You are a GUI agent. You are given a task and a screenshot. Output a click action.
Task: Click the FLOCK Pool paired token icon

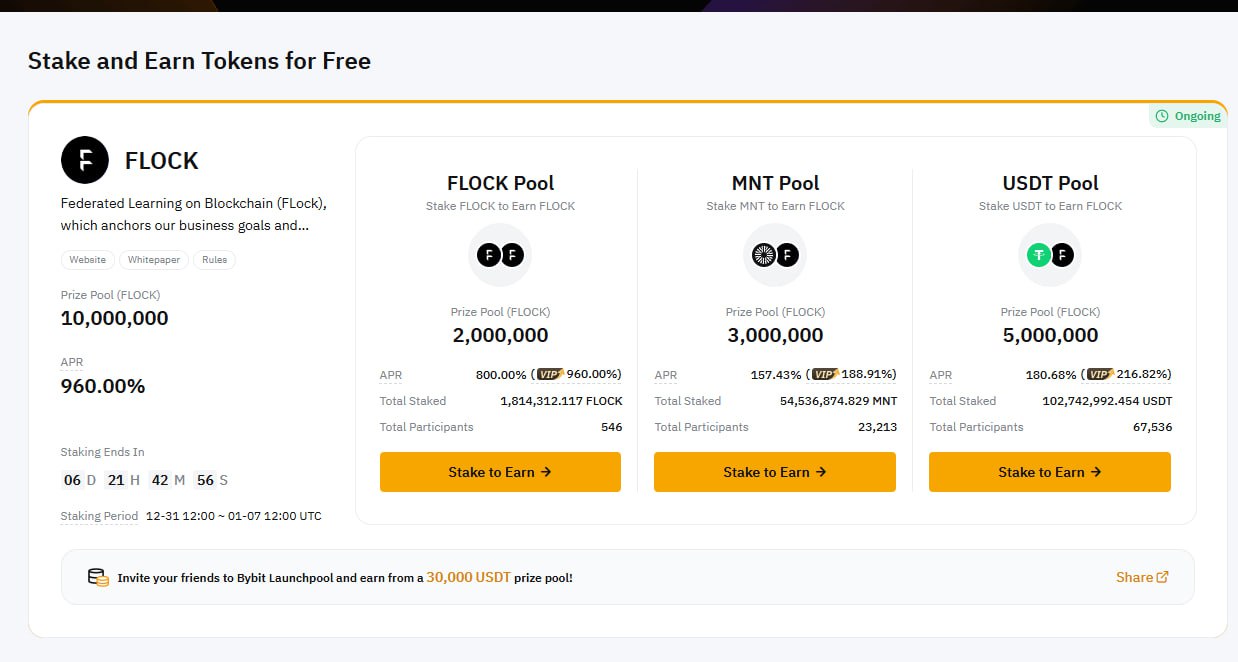point(500,255)
